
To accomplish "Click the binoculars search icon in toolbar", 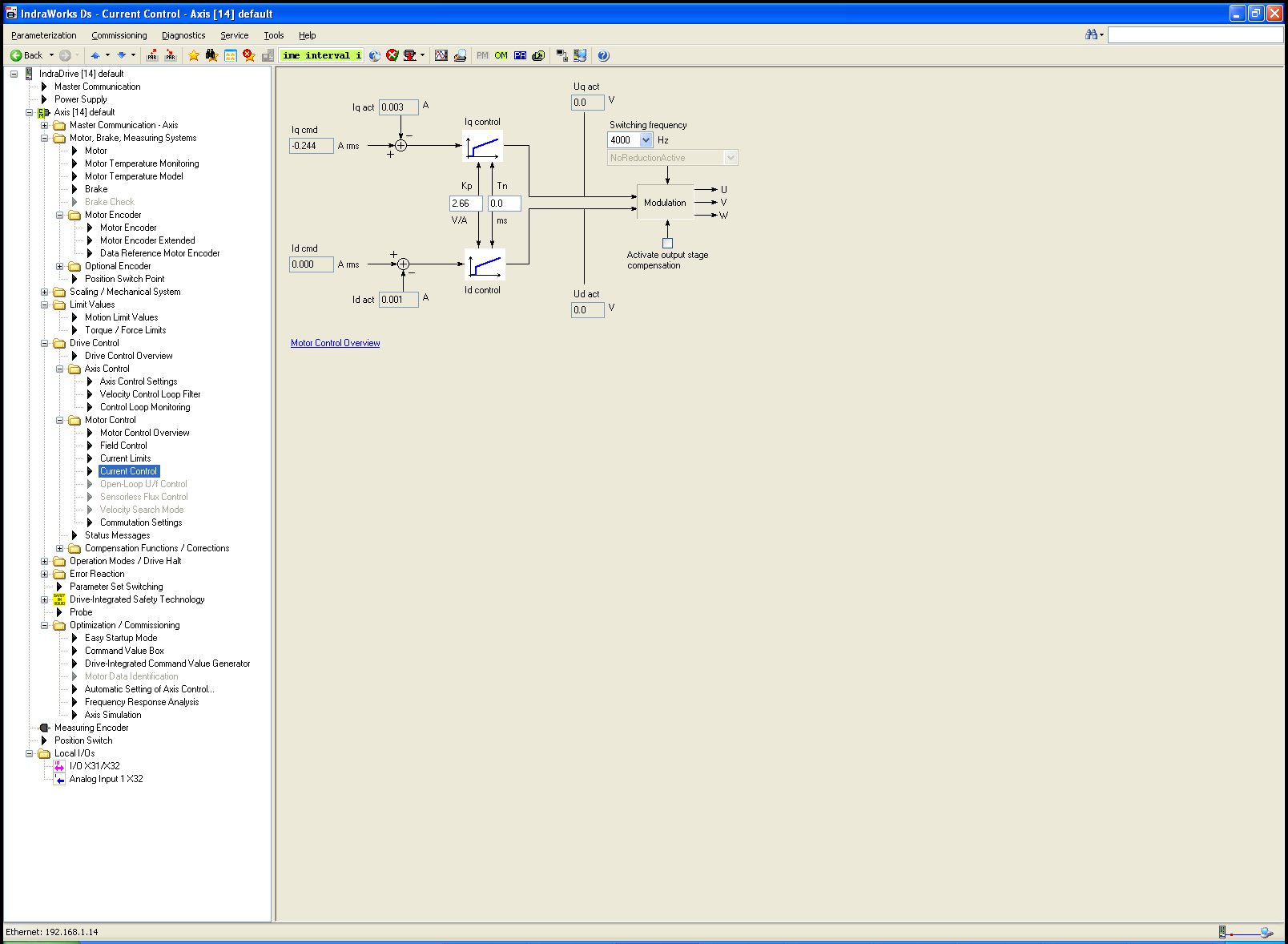I will [x=211, y=55].
